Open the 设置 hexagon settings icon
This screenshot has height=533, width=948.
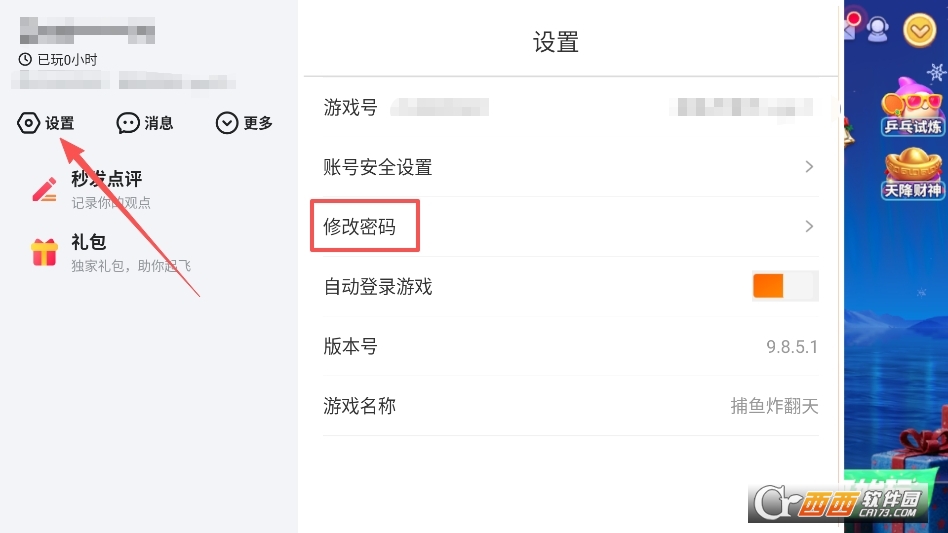tap(29, 123)
